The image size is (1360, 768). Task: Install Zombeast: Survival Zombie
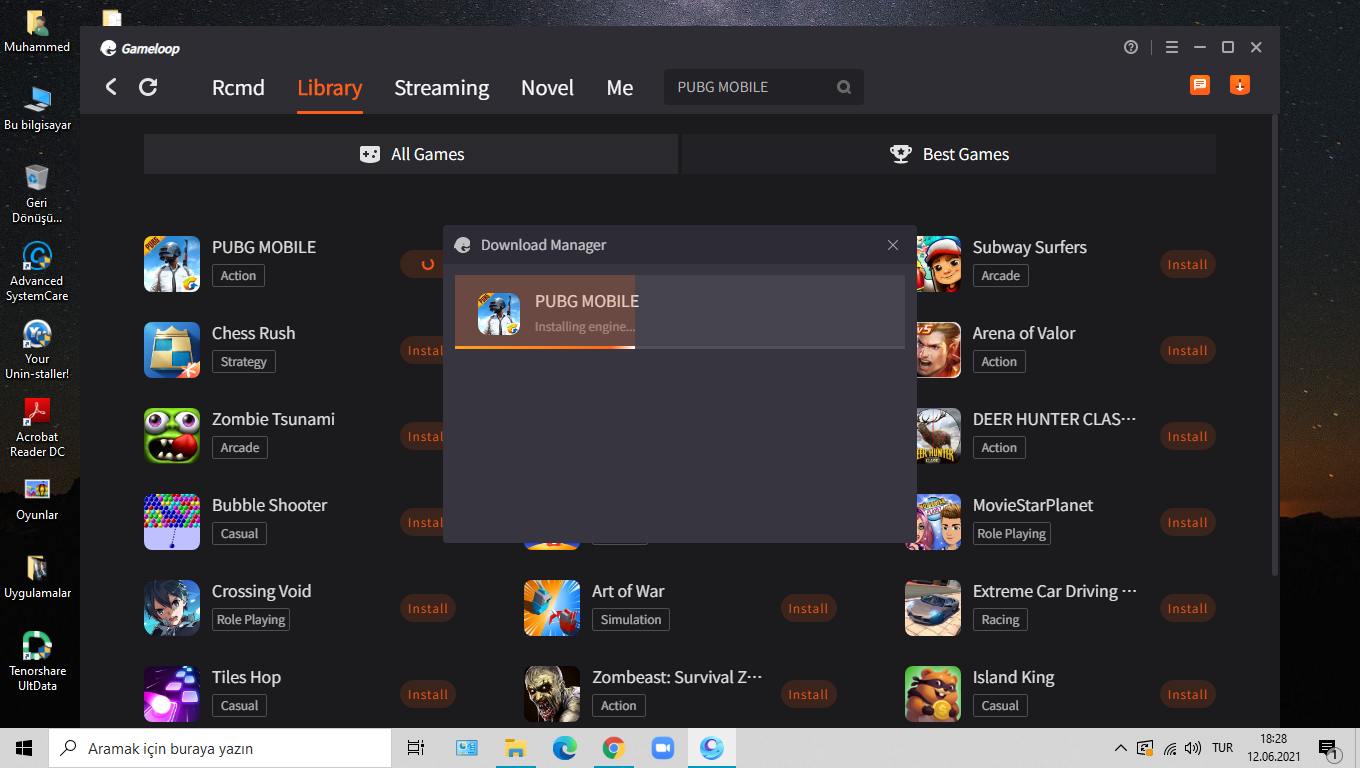click(808, 695)
